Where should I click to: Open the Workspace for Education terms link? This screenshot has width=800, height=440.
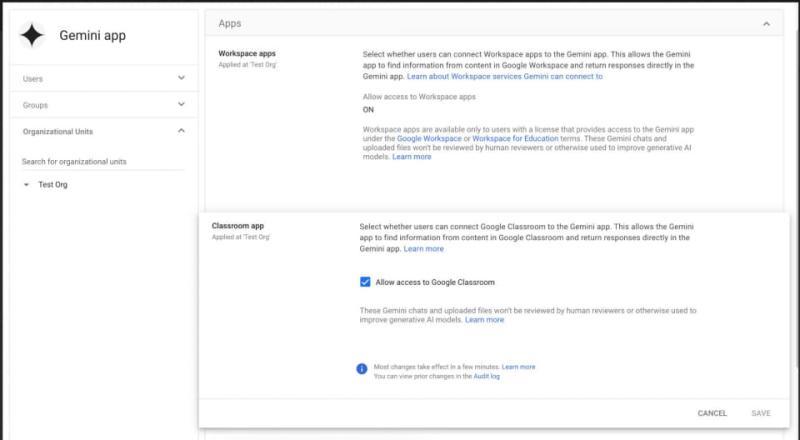click(515, 138)
